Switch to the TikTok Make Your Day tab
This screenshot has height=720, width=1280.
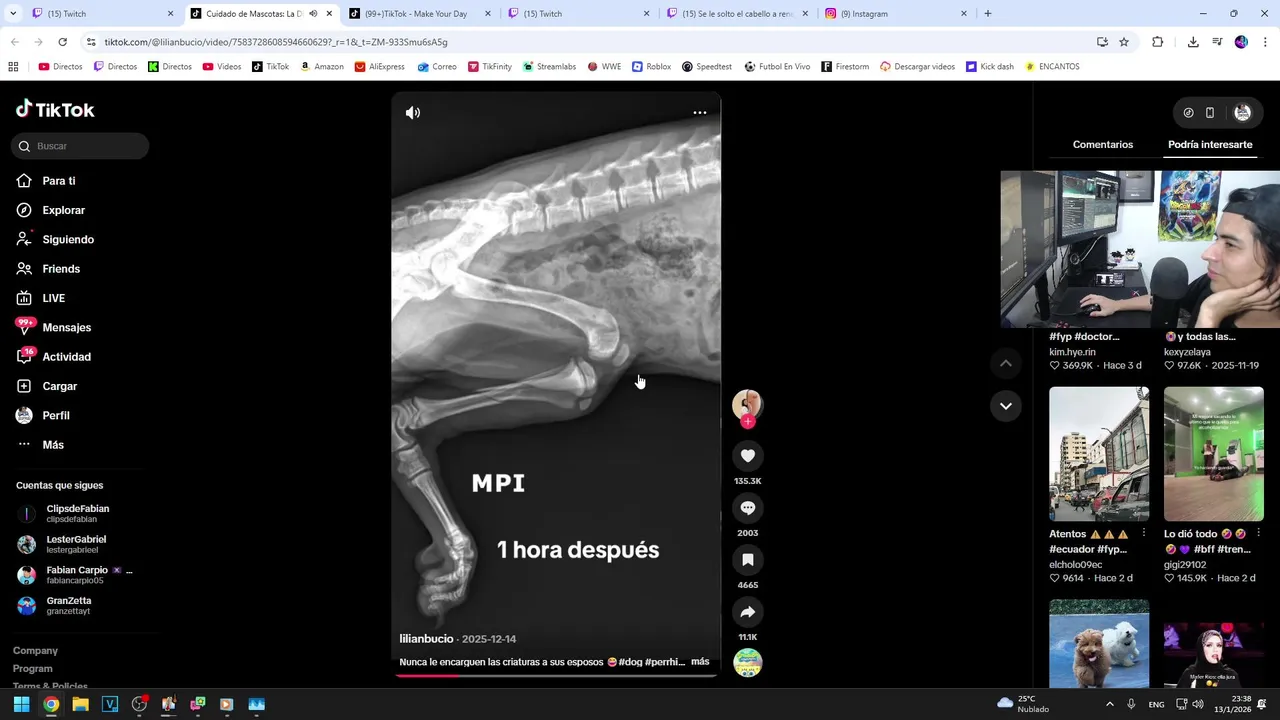pos(421,14)
